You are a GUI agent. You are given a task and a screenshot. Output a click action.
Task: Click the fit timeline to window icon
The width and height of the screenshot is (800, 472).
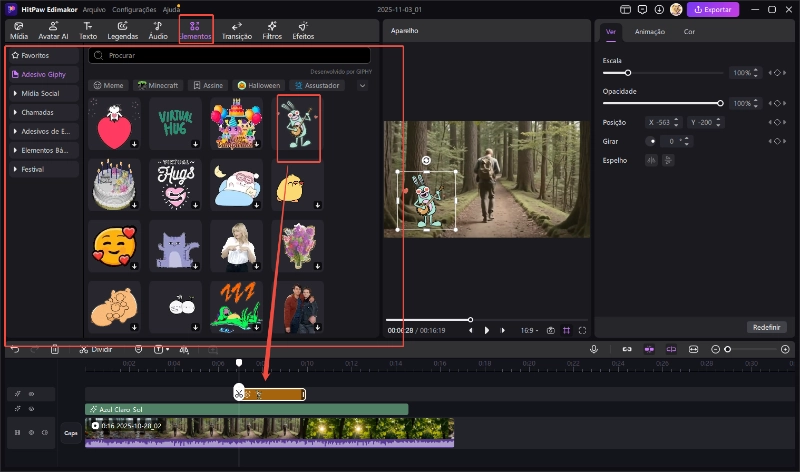[x=693, y=350]
